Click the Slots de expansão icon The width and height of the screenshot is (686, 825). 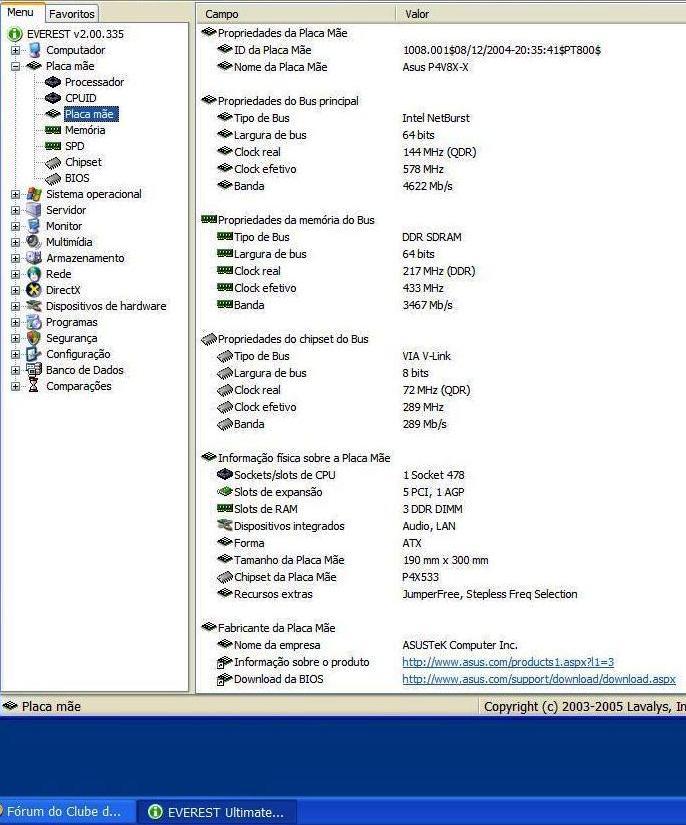(225, 491)
